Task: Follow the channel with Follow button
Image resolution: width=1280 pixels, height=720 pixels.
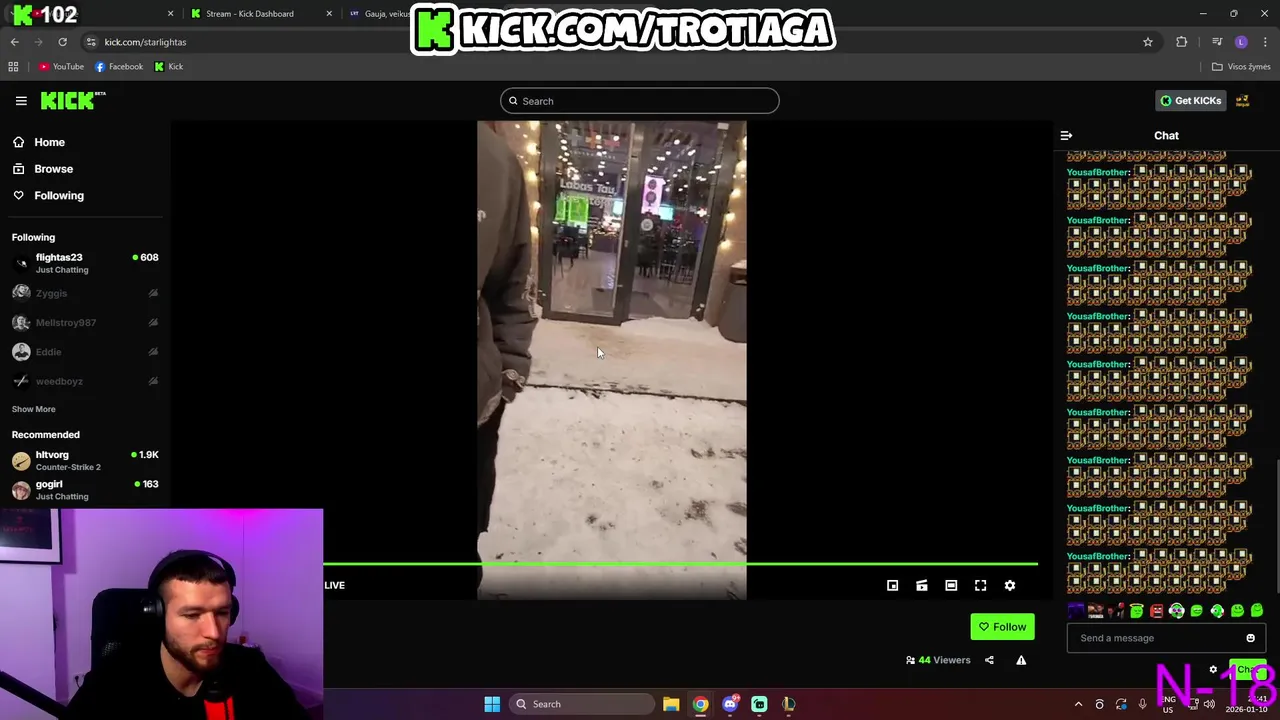Action: click(x=1002, y=627)
